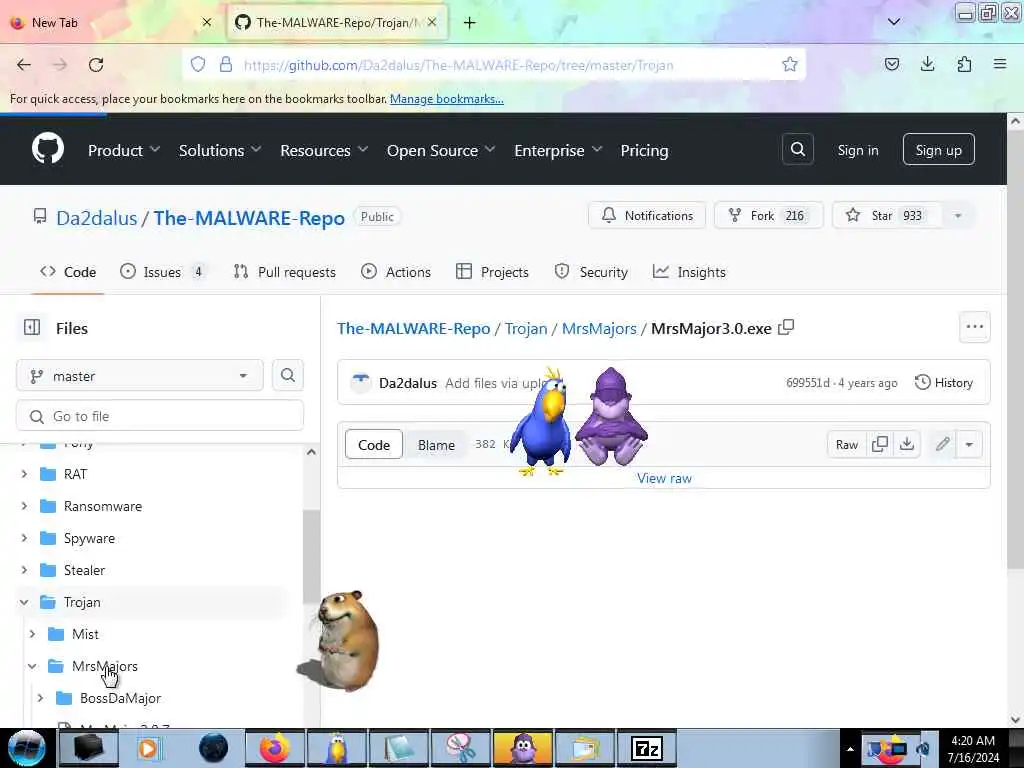Open Firefox from the taskbar
The width and height of the screenshot is (1024, 768).
[275, 748]
